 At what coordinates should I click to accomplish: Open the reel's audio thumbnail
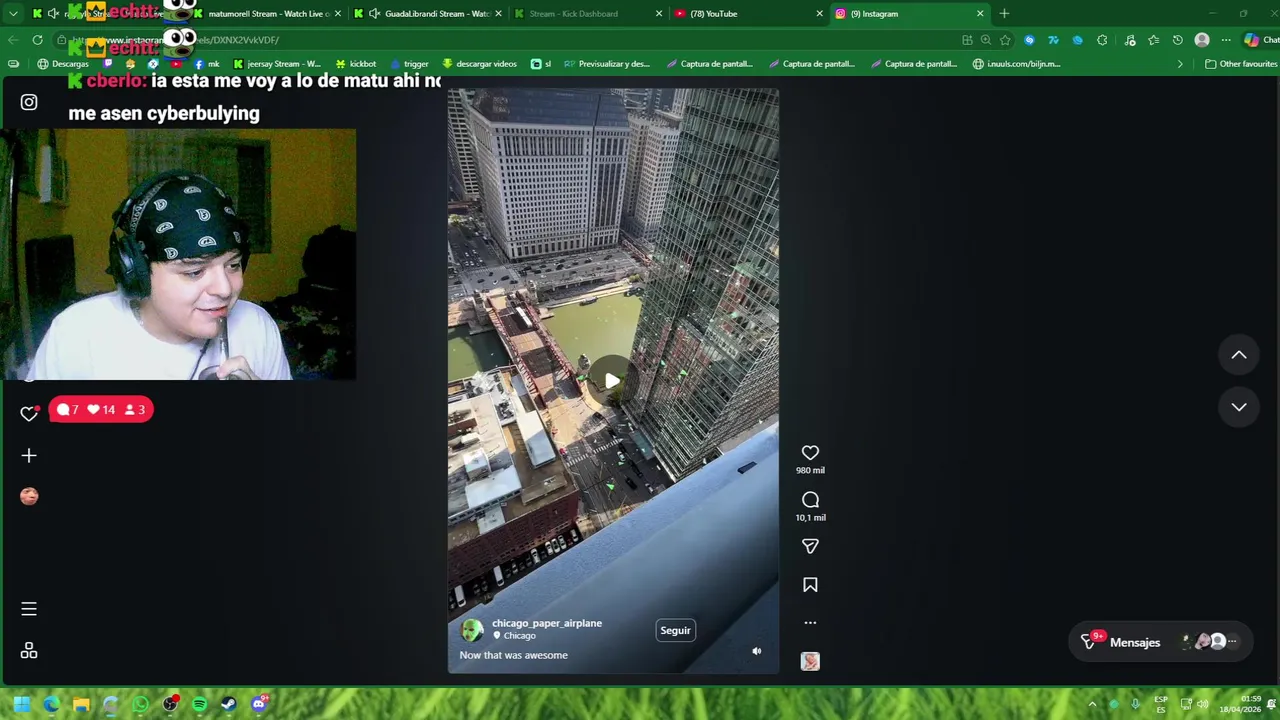(810, 661)
